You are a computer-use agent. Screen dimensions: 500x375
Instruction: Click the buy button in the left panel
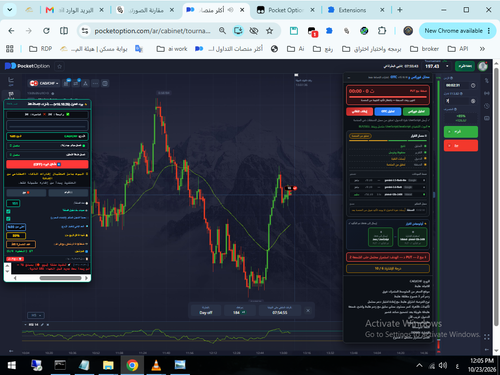coord(68,193)
